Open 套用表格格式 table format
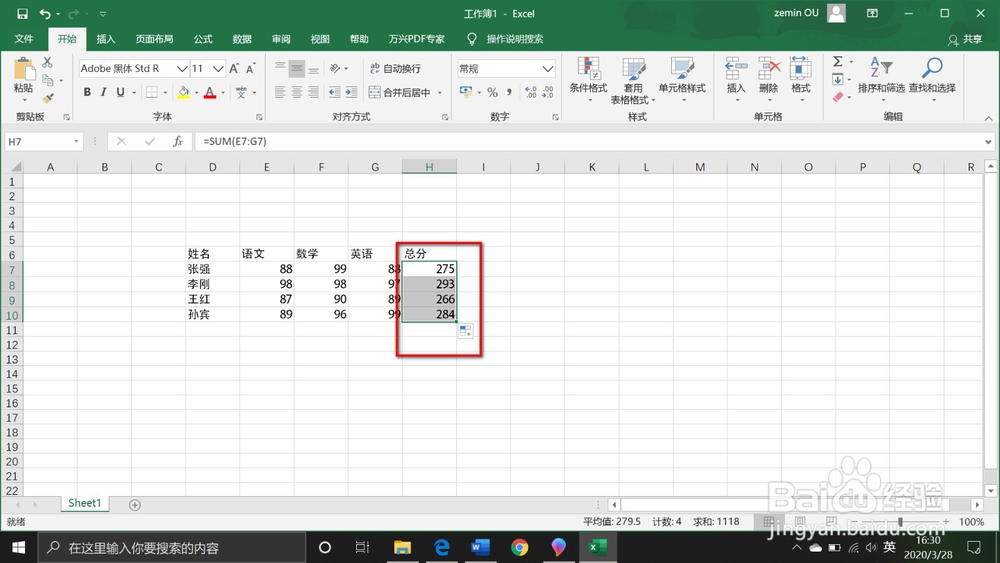 point(633,80)
